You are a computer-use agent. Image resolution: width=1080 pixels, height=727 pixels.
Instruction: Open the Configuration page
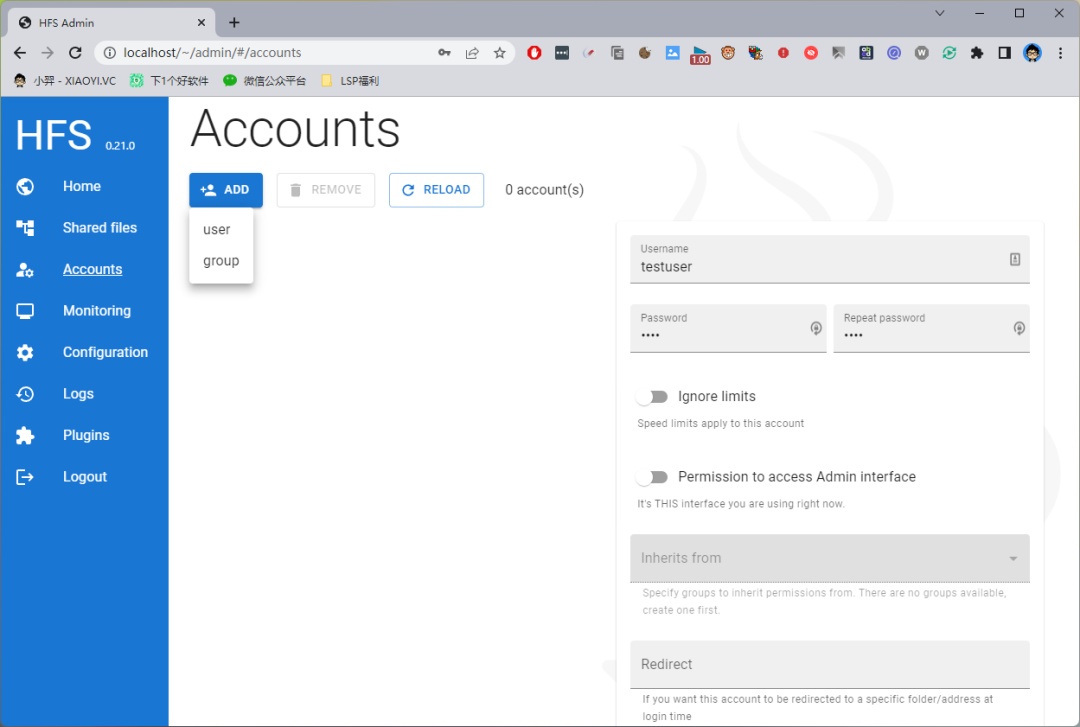[105, 352]
